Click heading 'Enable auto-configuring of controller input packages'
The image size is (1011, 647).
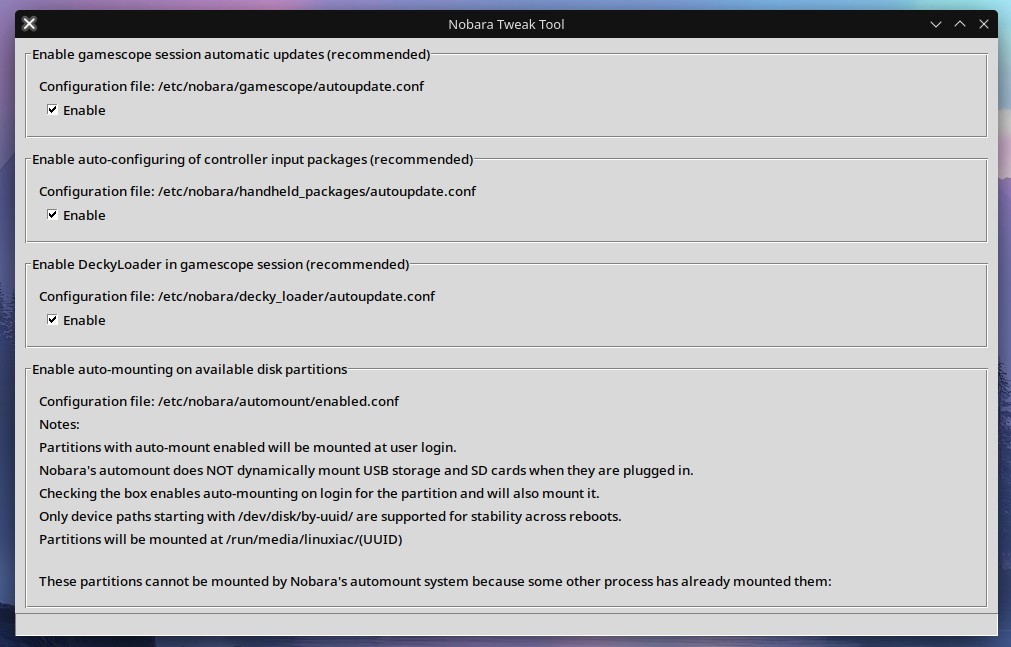[x=253, y=159]
